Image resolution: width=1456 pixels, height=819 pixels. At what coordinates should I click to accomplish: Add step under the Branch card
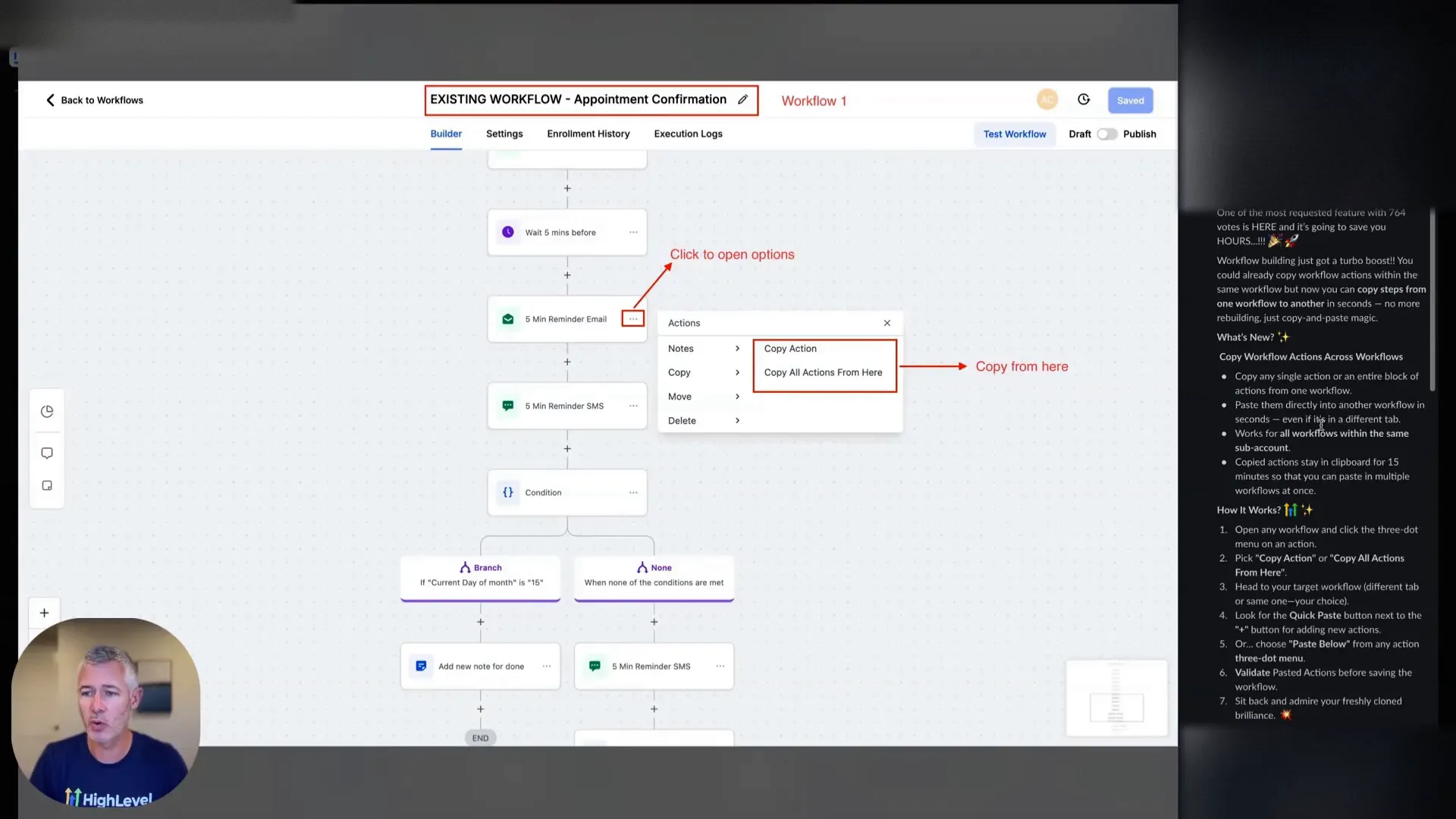coord(481,622)
